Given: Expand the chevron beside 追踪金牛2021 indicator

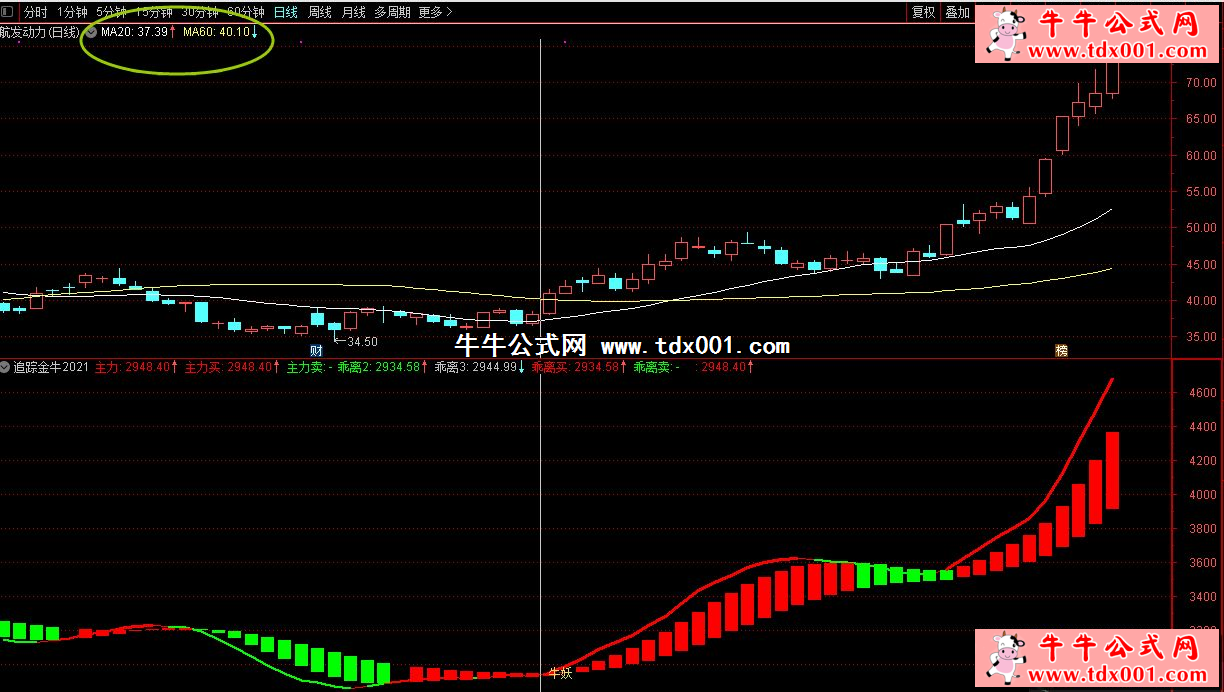Looking at the screenshot, I should (x=6, y=367).
